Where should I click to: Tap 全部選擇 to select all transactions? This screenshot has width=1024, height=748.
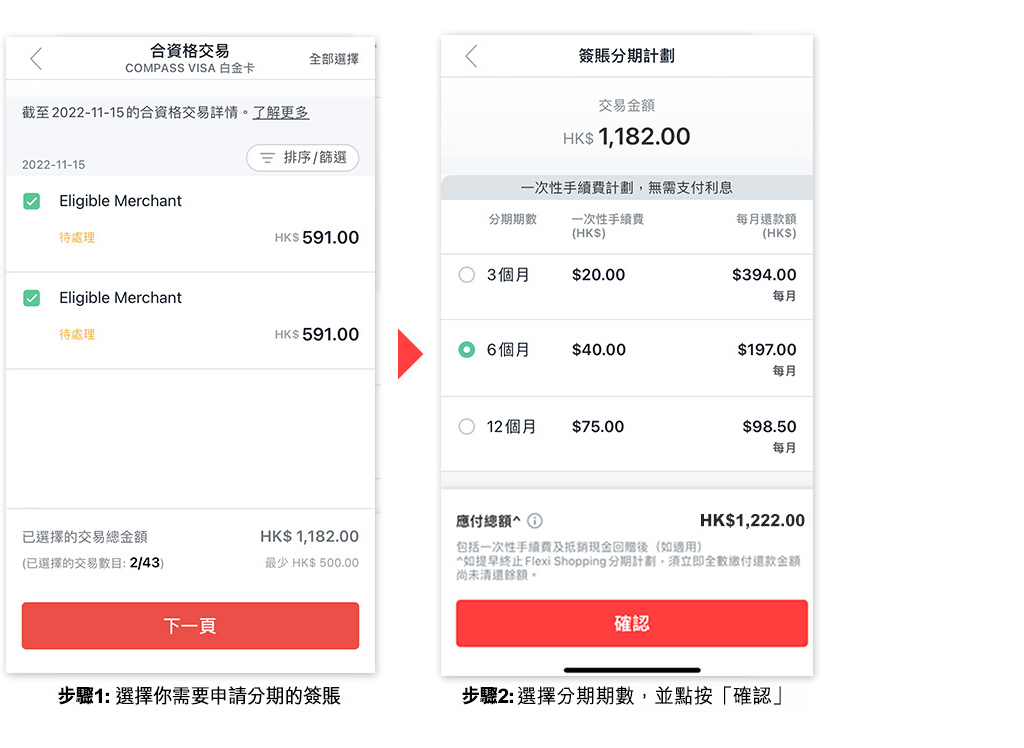(334, 59)
